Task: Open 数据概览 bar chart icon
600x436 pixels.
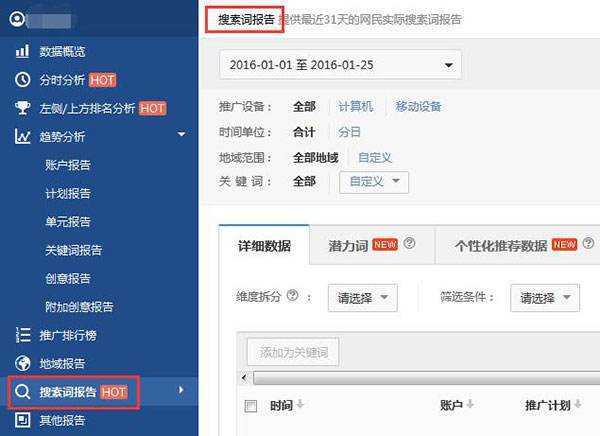Action: point(22,51)
